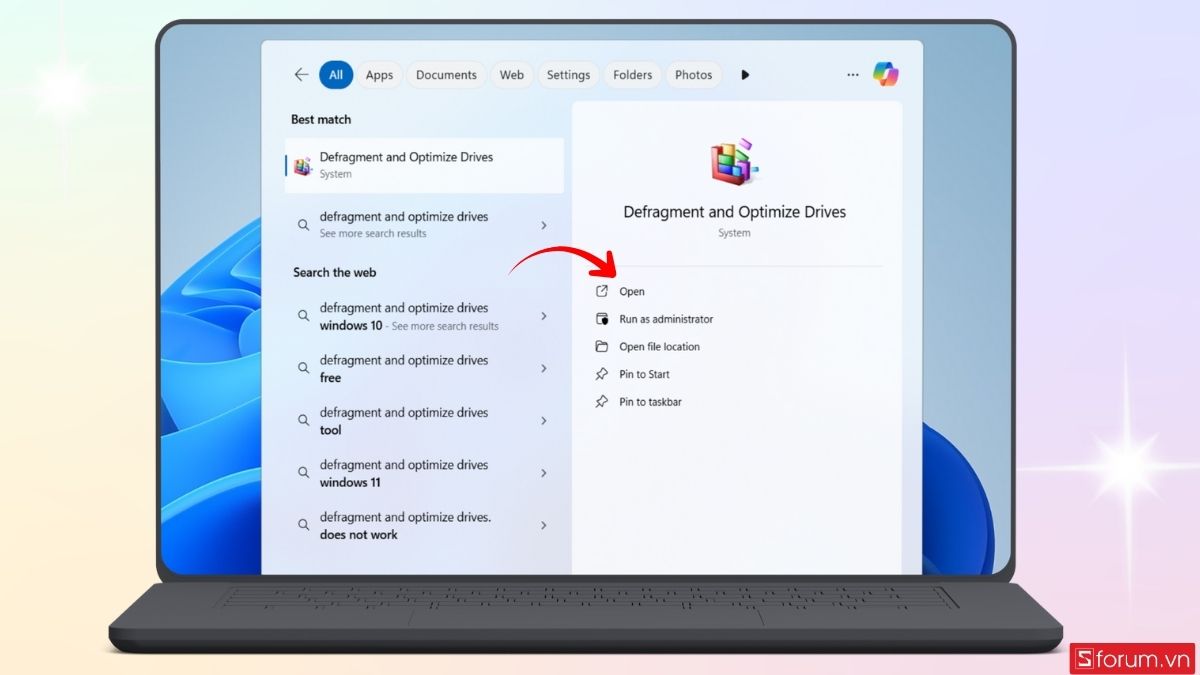Choose Open file location

point(660,347)
